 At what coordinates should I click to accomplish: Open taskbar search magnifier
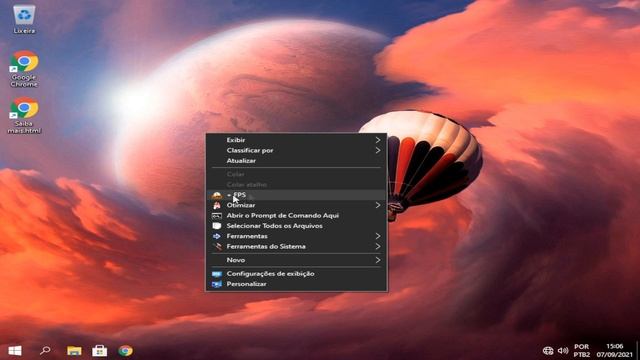click(45, 351)
